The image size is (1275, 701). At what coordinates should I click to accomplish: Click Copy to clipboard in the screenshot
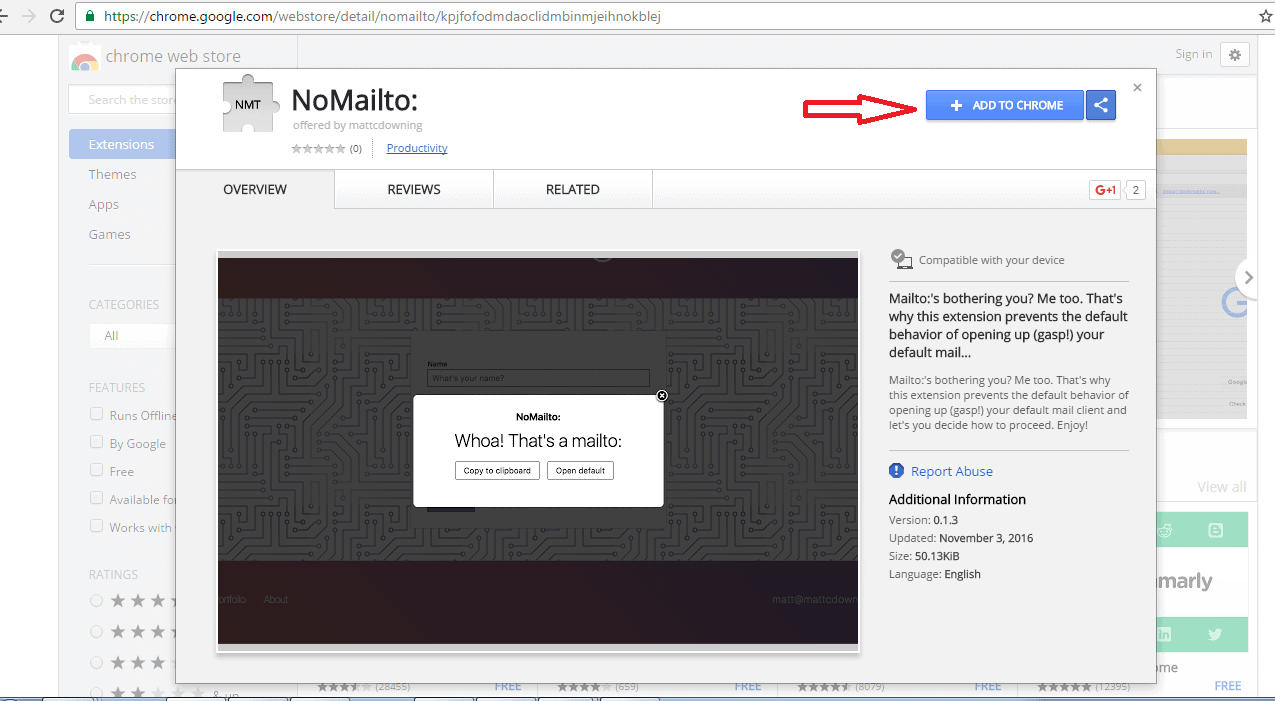(x=497, y=470)
